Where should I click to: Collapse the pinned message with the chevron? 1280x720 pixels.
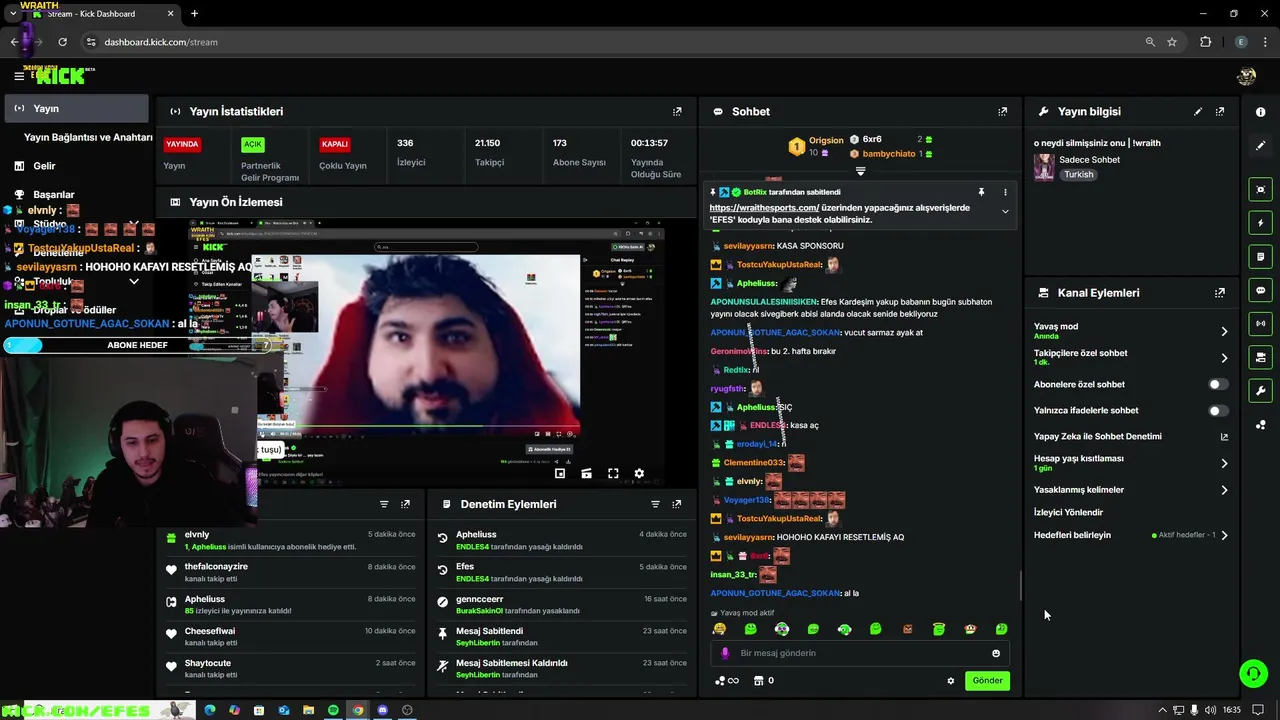point(1005,212)
